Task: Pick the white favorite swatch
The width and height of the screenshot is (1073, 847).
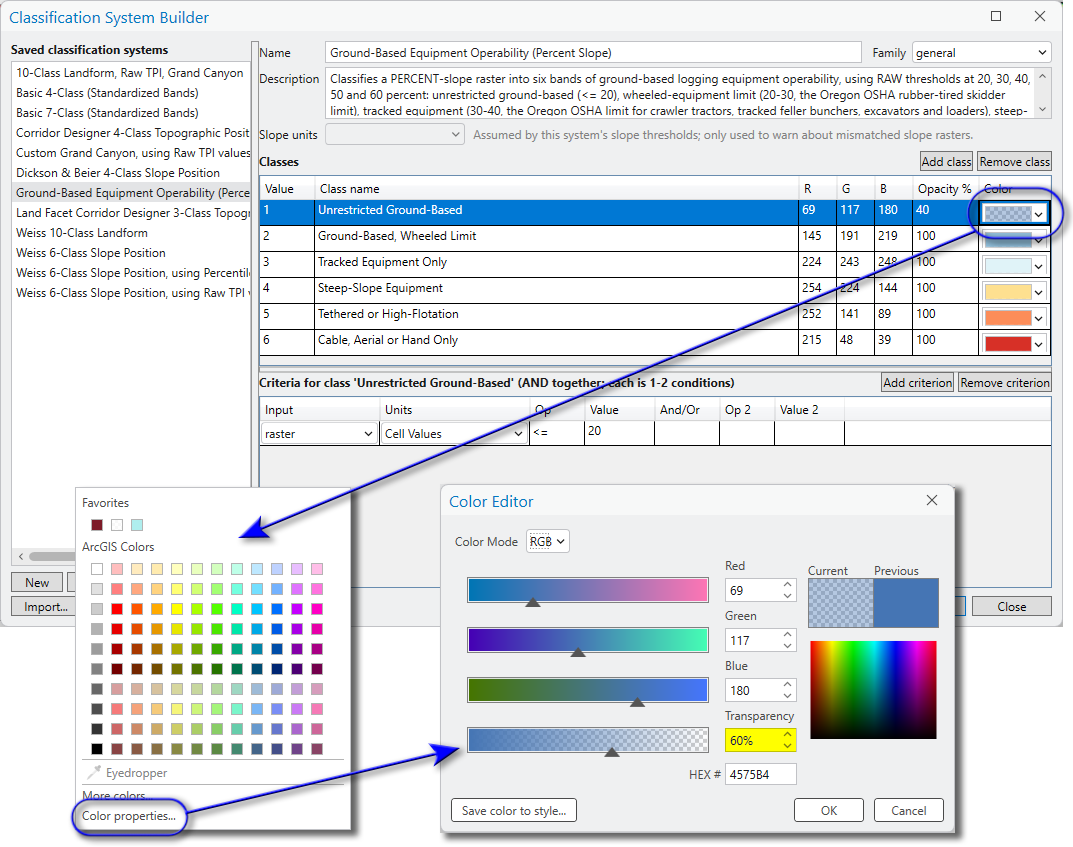Action: [117, 525]
